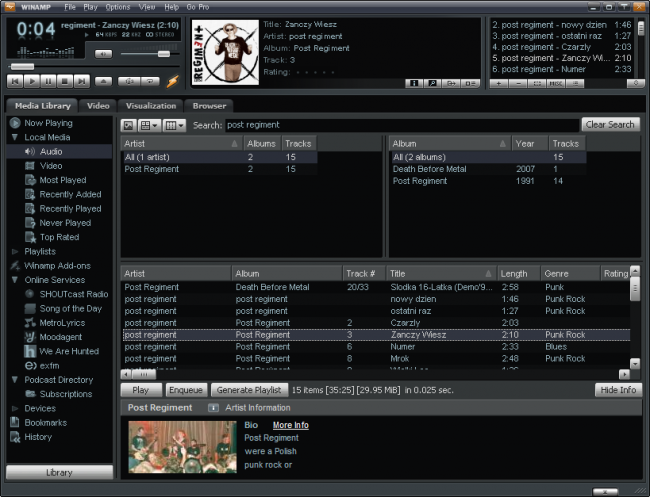This screenshot has height=497, width=650.
Task: Open Song of the Day service
Action: (70, 309)
